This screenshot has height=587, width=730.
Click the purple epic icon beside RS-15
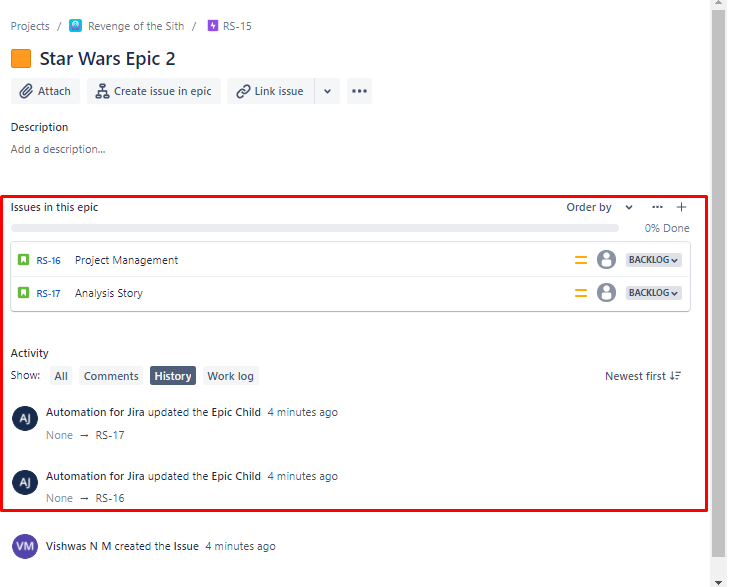click(x=213, y=26)
